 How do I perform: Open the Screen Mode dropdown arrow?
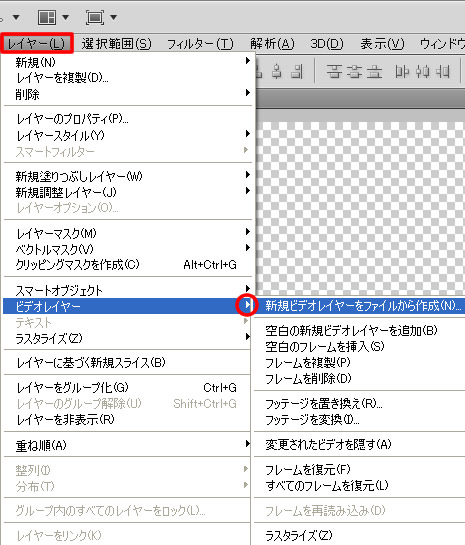113,17
